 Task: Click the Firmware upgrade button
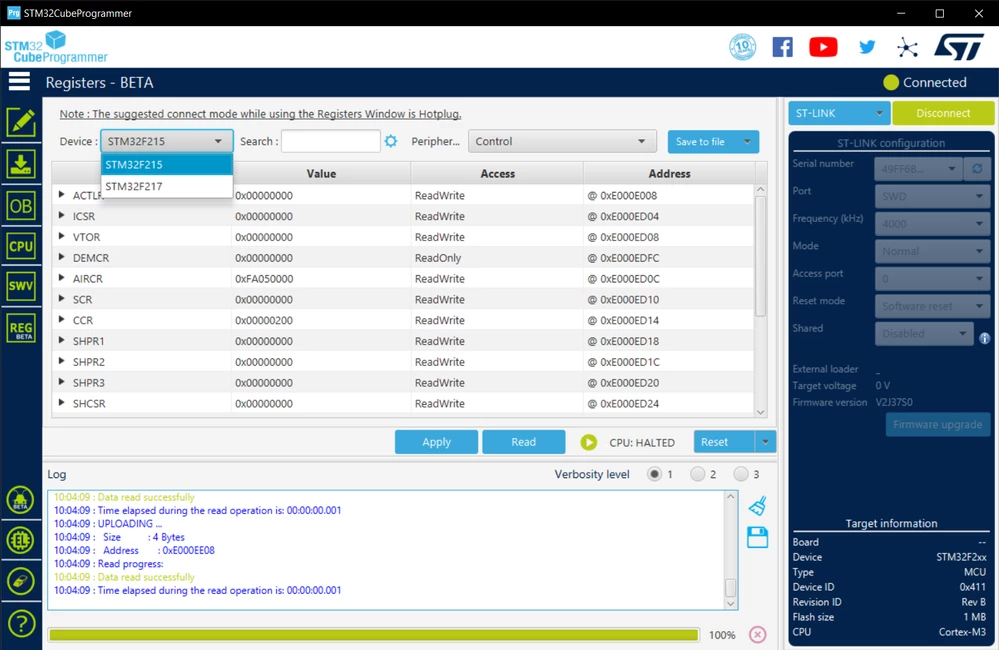937,424
